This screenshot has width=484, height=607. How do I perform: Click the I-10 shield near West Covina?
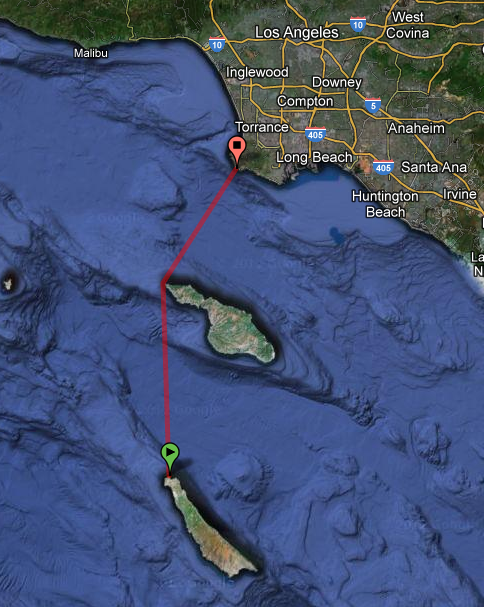(358, 24)
